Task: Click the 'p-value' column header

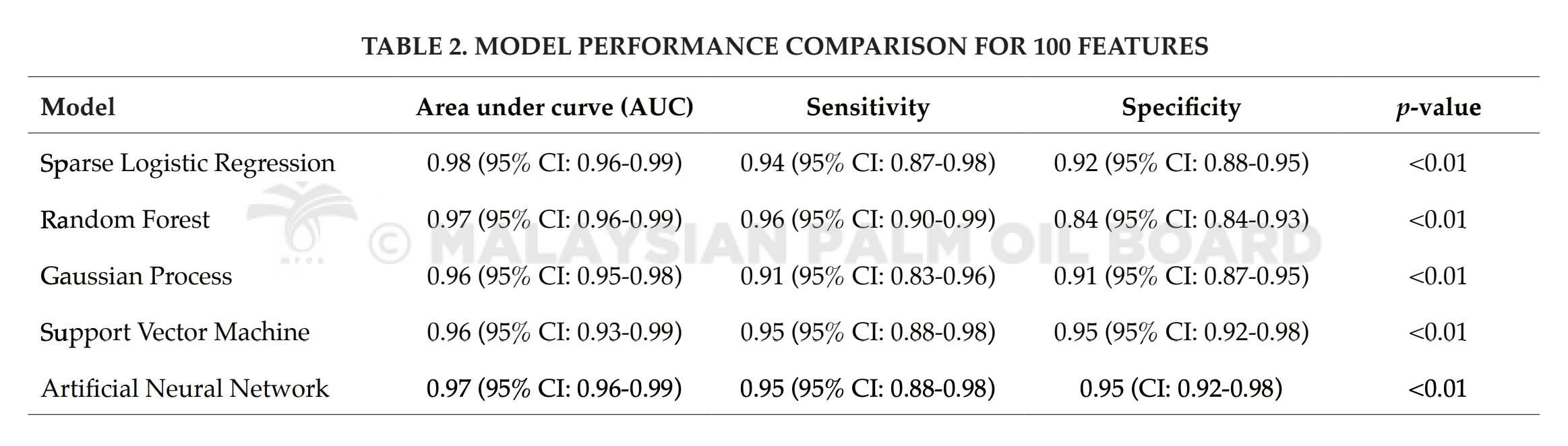Action: [x=1438, y=108]
